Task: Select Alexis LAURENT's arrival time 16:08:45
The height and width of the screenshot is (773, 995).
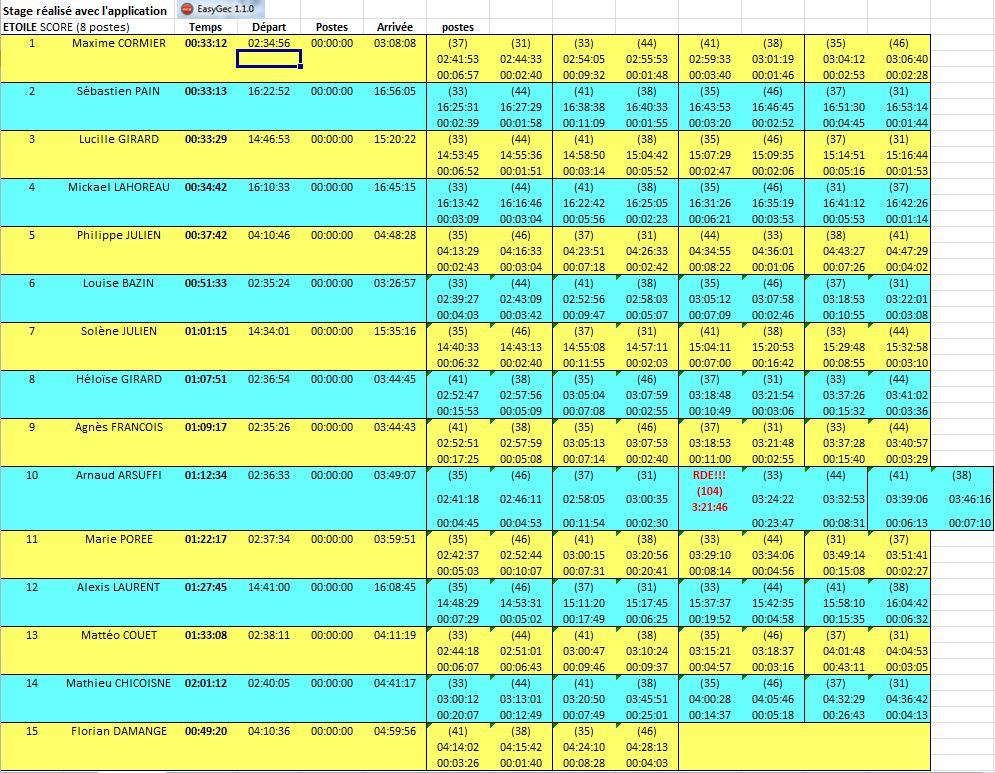Action: tap(395, 587)
